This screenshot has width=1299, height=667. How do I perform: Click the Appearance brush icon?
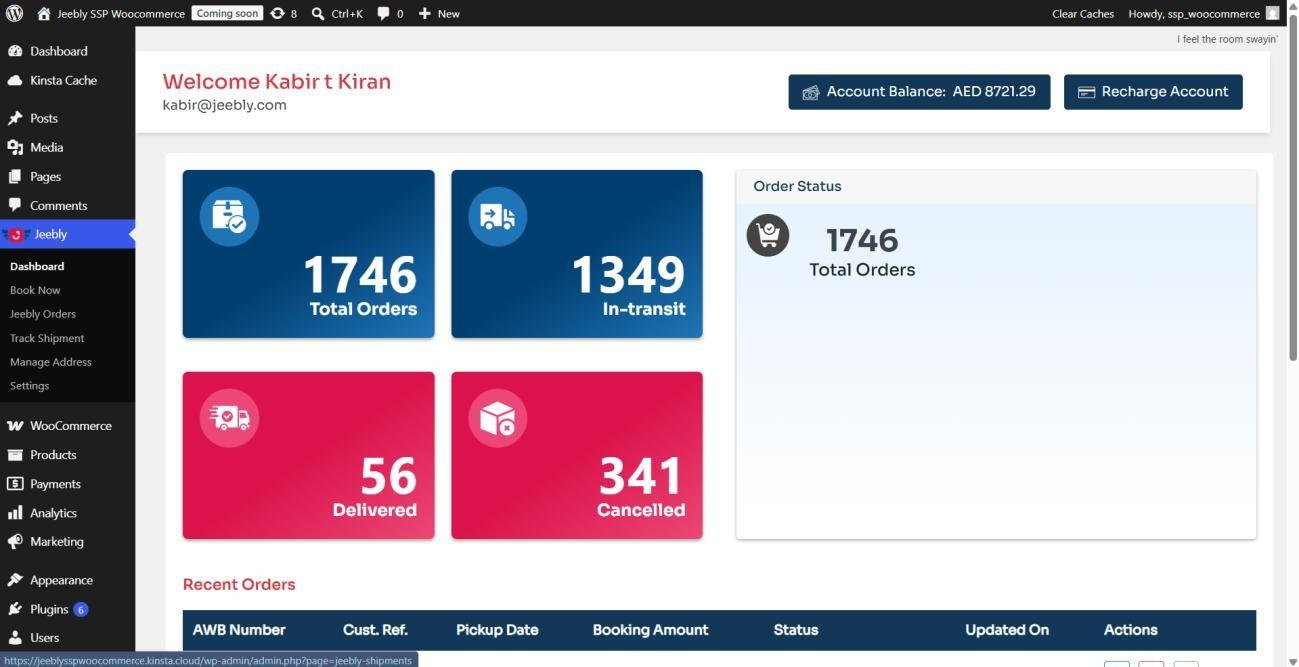[15, 580]
